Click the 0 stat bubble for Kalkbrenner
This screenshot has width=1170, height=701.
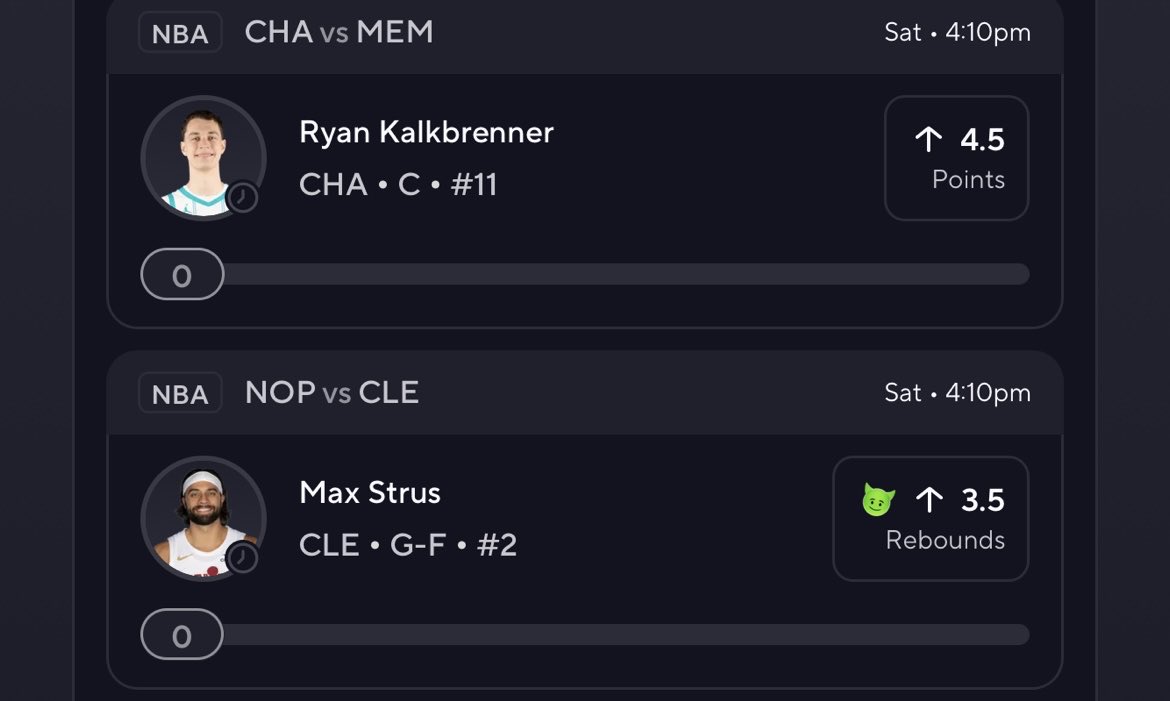click(x=182, y=274)
